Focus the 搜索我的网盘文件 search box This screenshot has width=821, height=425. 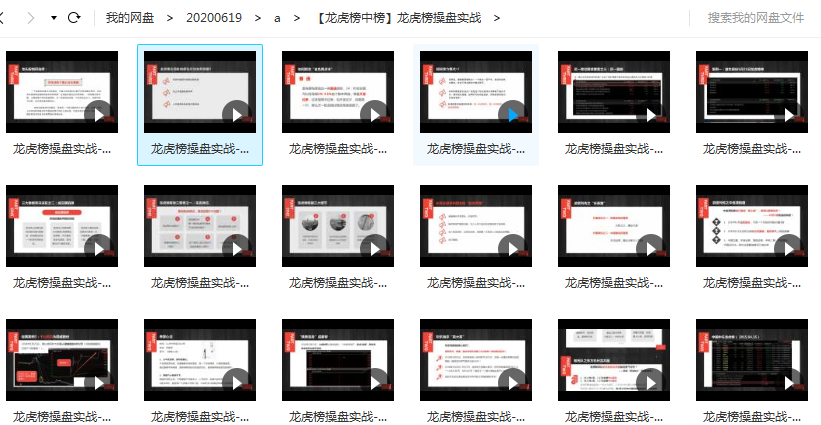tap(756, 18)
